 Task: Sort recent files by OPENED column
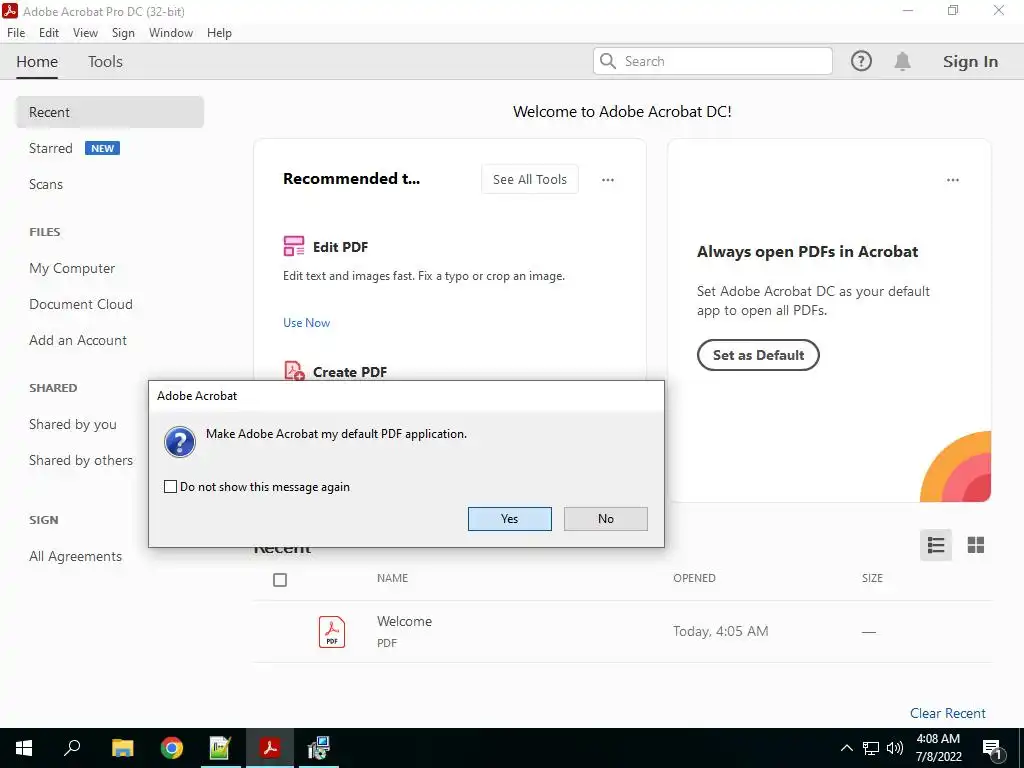[694, 578]
